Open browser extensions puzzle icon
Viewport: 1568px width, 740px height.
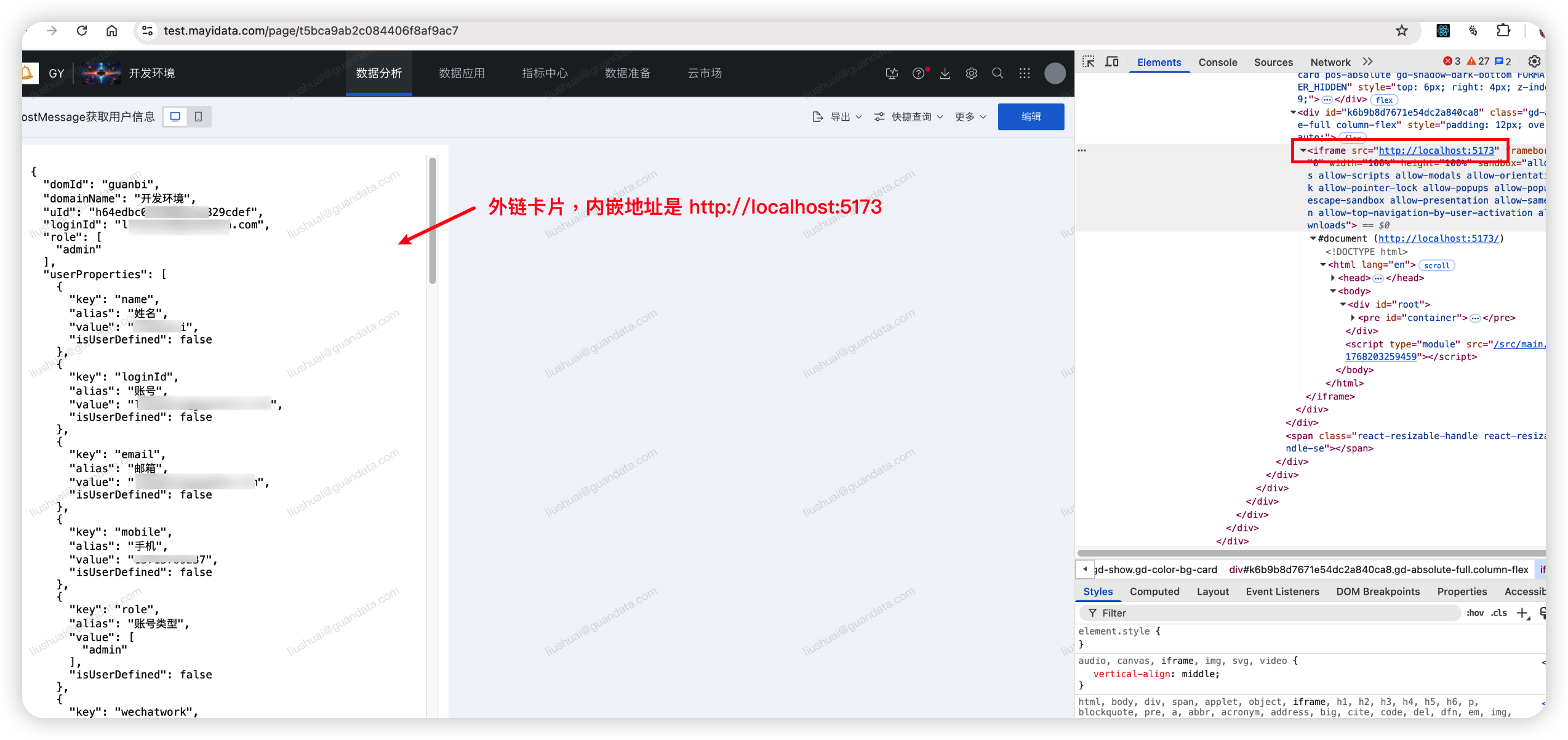click(1503, 31)
